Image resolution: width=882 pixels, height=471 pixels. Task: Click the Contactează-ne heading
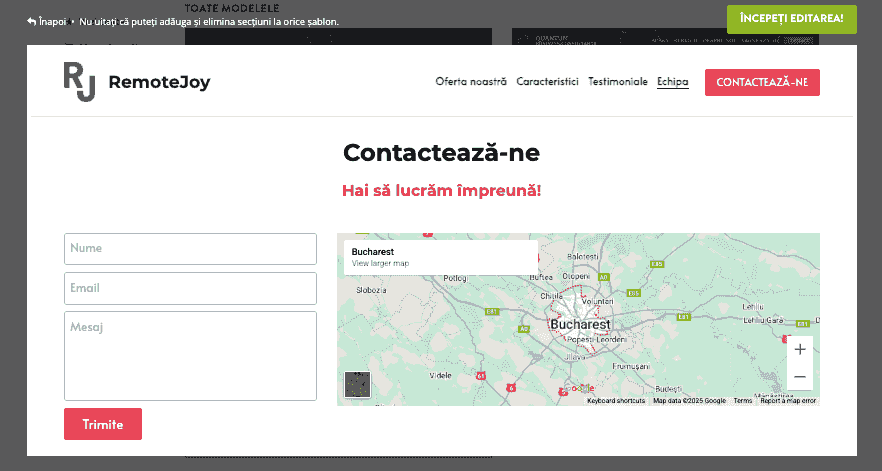[x=442, y=152]
